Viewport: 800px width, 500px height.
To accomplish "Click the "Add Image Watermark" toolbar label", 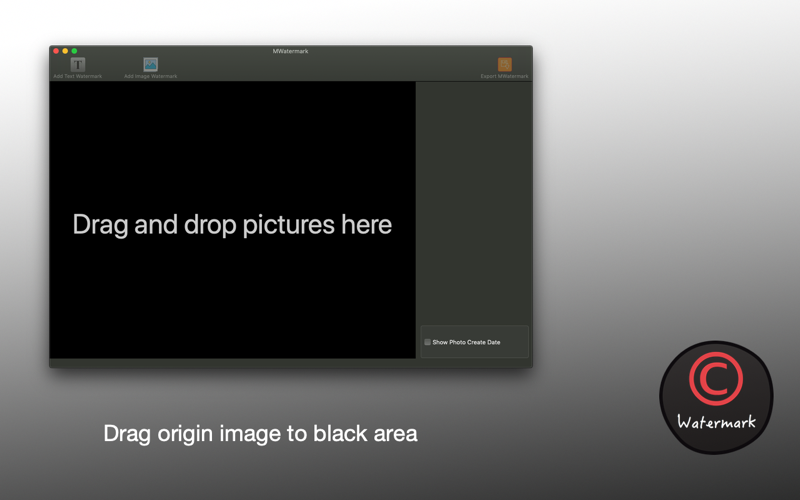I will [x=151, y=77].
